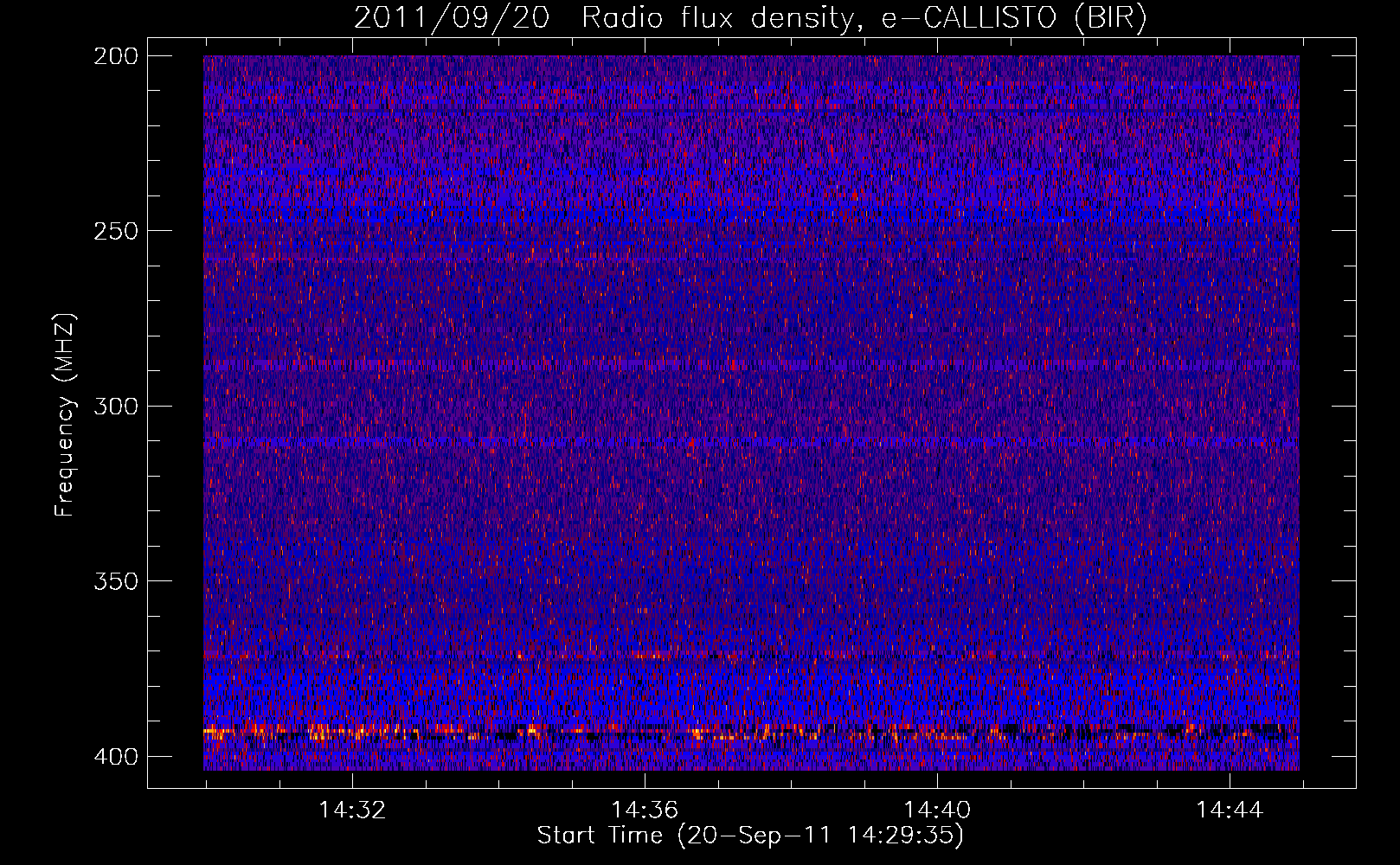The image size is (1400, 865).
Task: Click the 14:40 time tick label
Action: (x=937, y=811)
